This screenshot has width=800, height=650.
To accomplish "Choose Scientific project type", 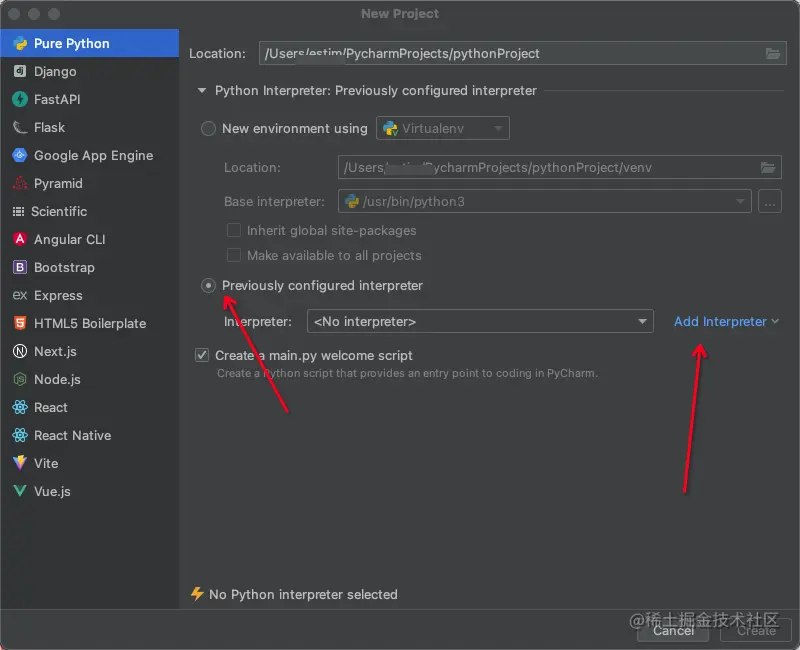I will 90,211.
